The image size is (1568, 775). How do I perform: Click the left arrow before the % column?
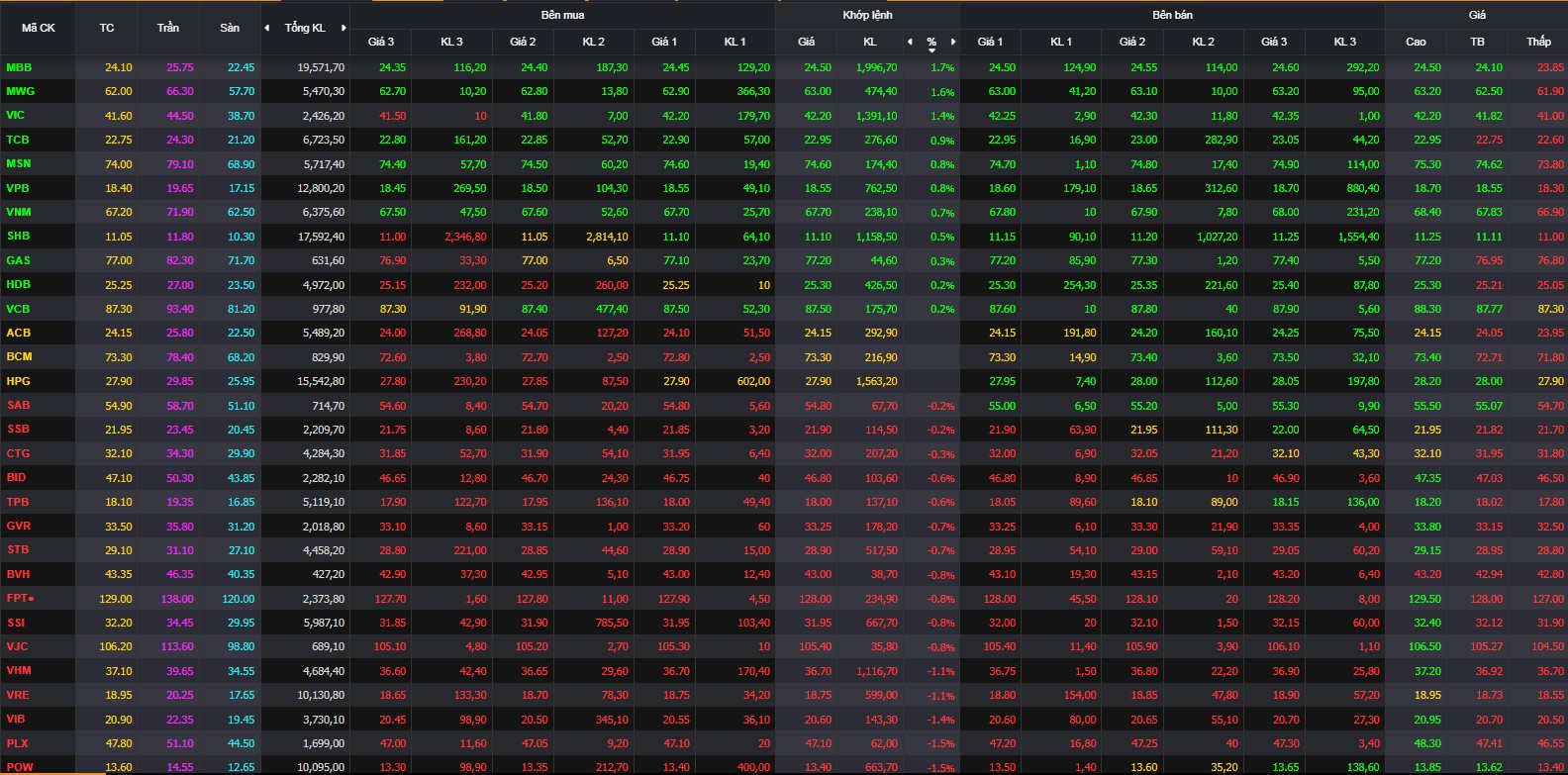click(x=910, y=42)
